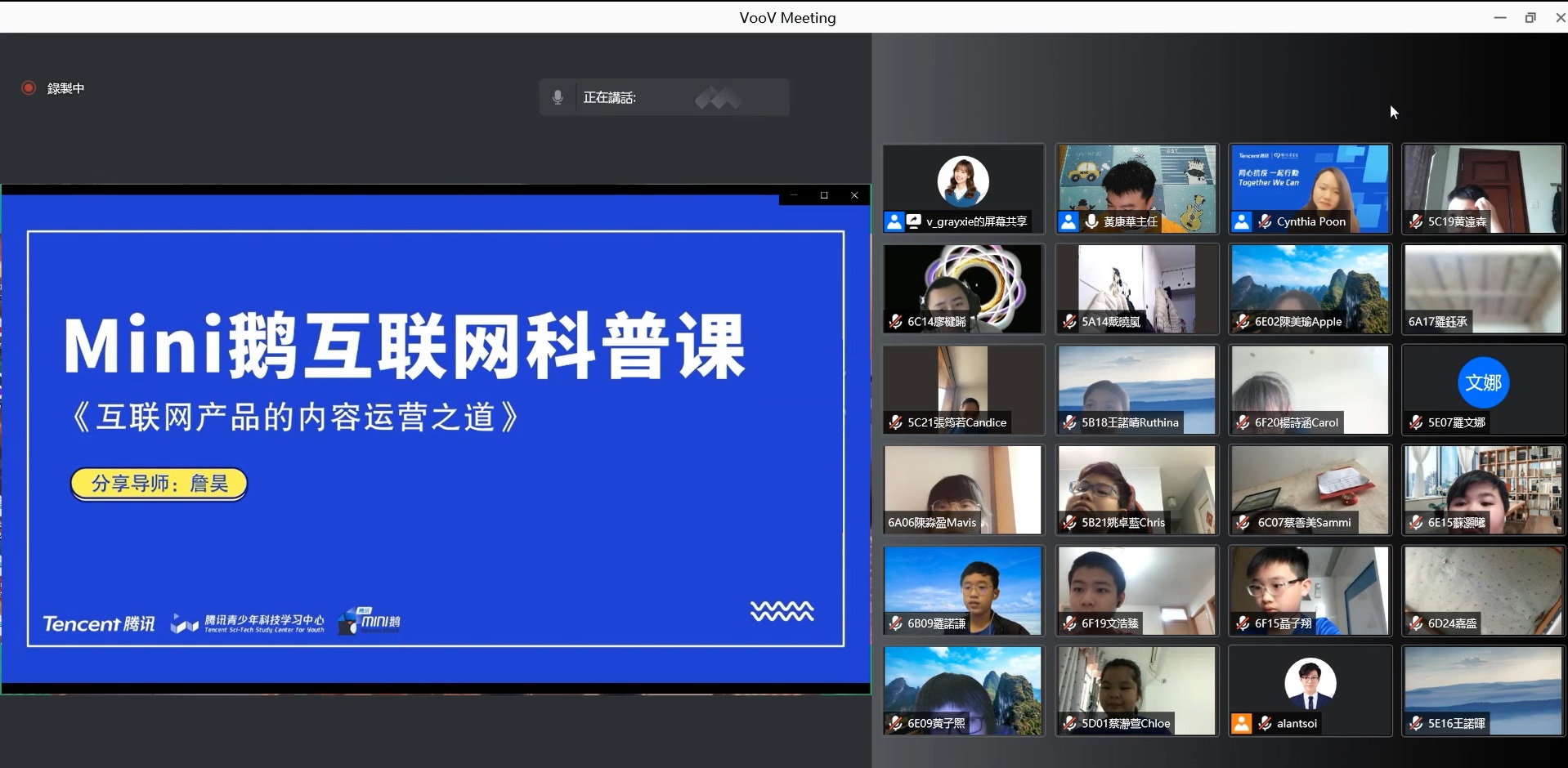1568x768 pixels.
Task: Select the blue 文娜 avatar circle
Action: click(1483, 382)
